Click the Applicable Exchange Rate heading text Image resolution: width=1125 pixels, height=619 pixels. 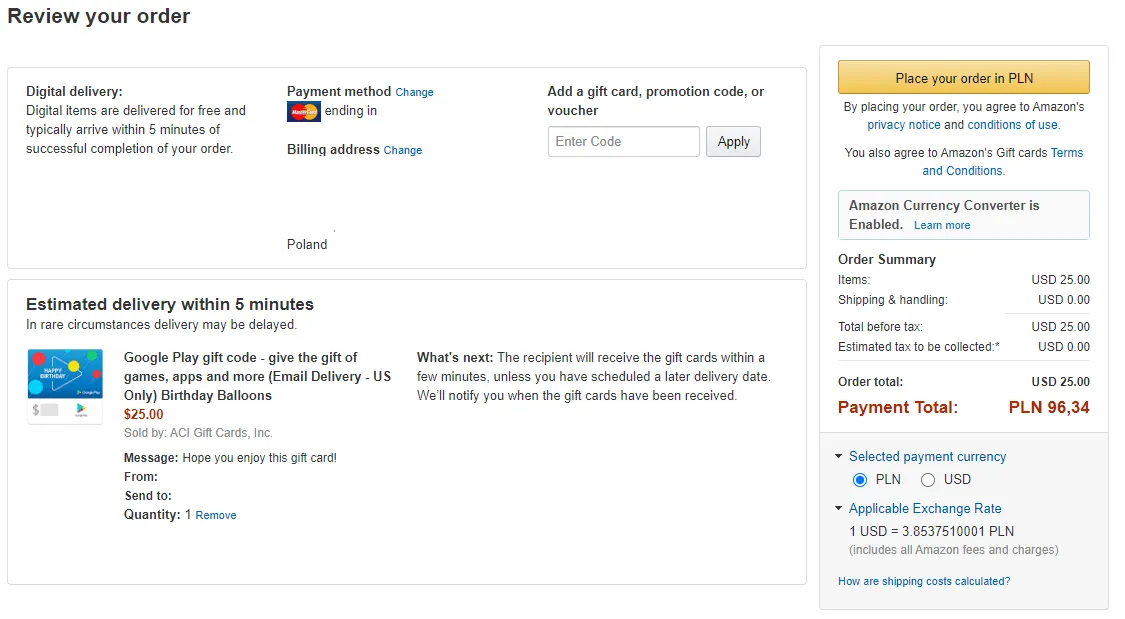(925, 509)
